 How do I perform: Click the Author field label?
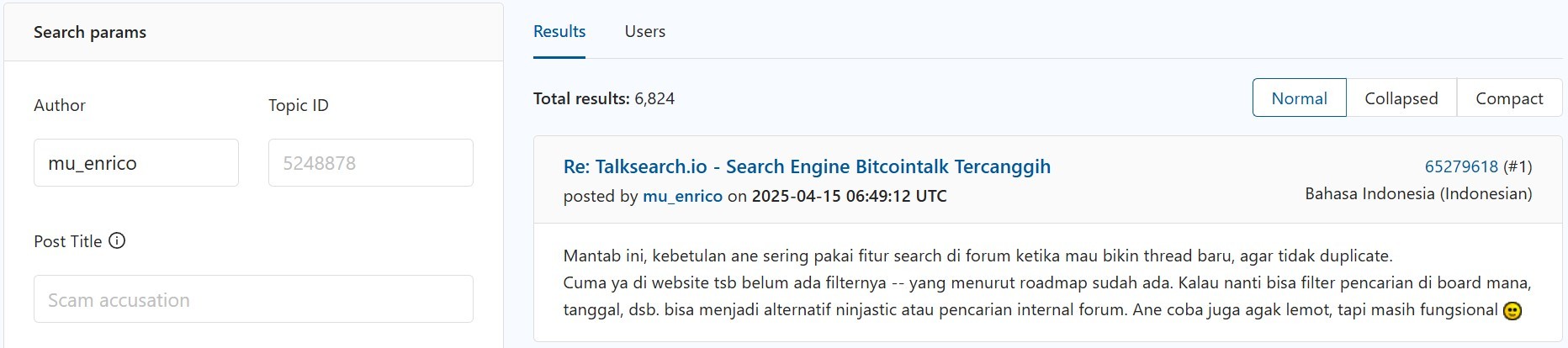(60, 105)
